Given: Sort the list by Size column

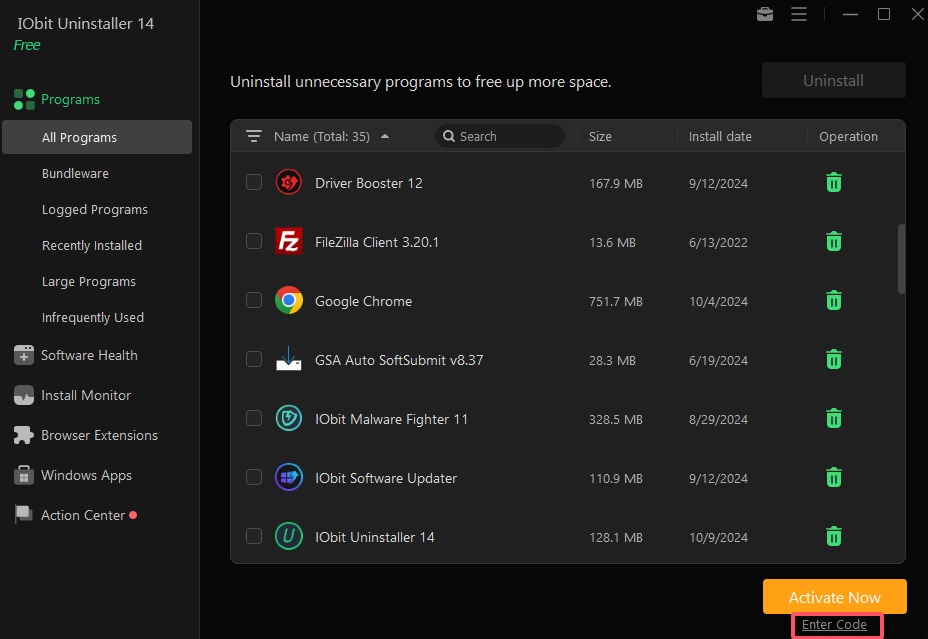Looking at the screenshot, I should click(x=600, y=137).
